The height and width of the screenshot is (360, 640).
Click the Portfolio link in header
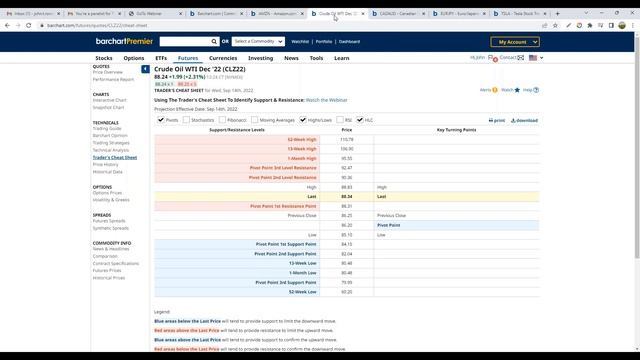[324, 42]
